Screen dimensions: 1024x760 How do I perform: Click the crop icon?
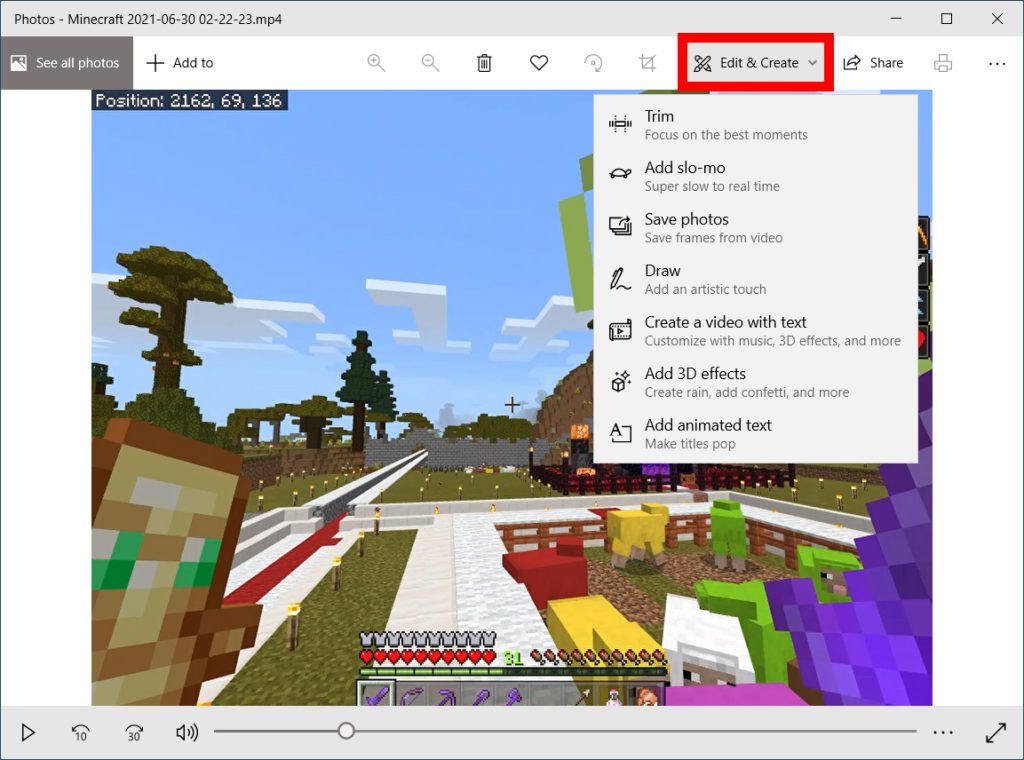click(x=647, y=63)
